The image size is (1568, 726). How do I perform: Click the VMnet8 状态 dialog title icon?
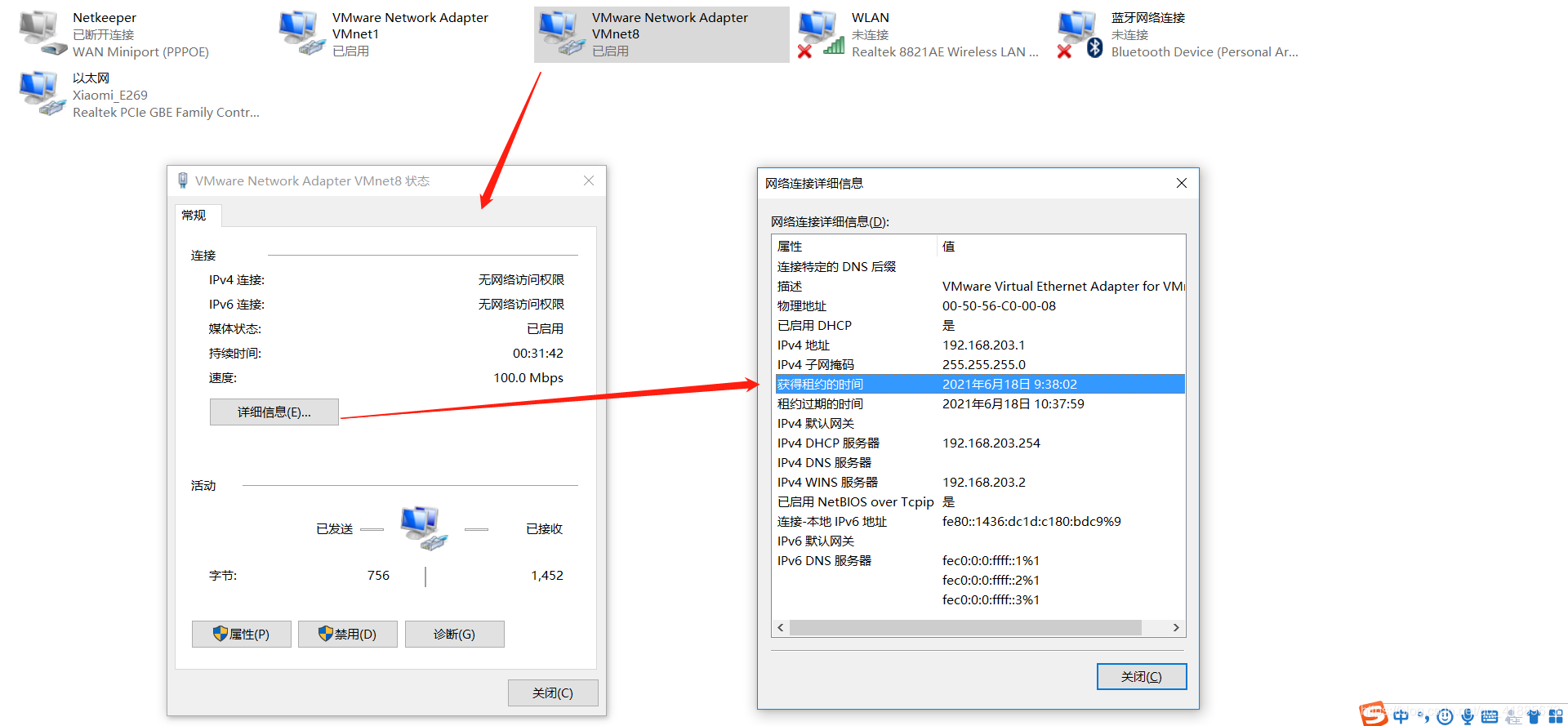point(183,180)
